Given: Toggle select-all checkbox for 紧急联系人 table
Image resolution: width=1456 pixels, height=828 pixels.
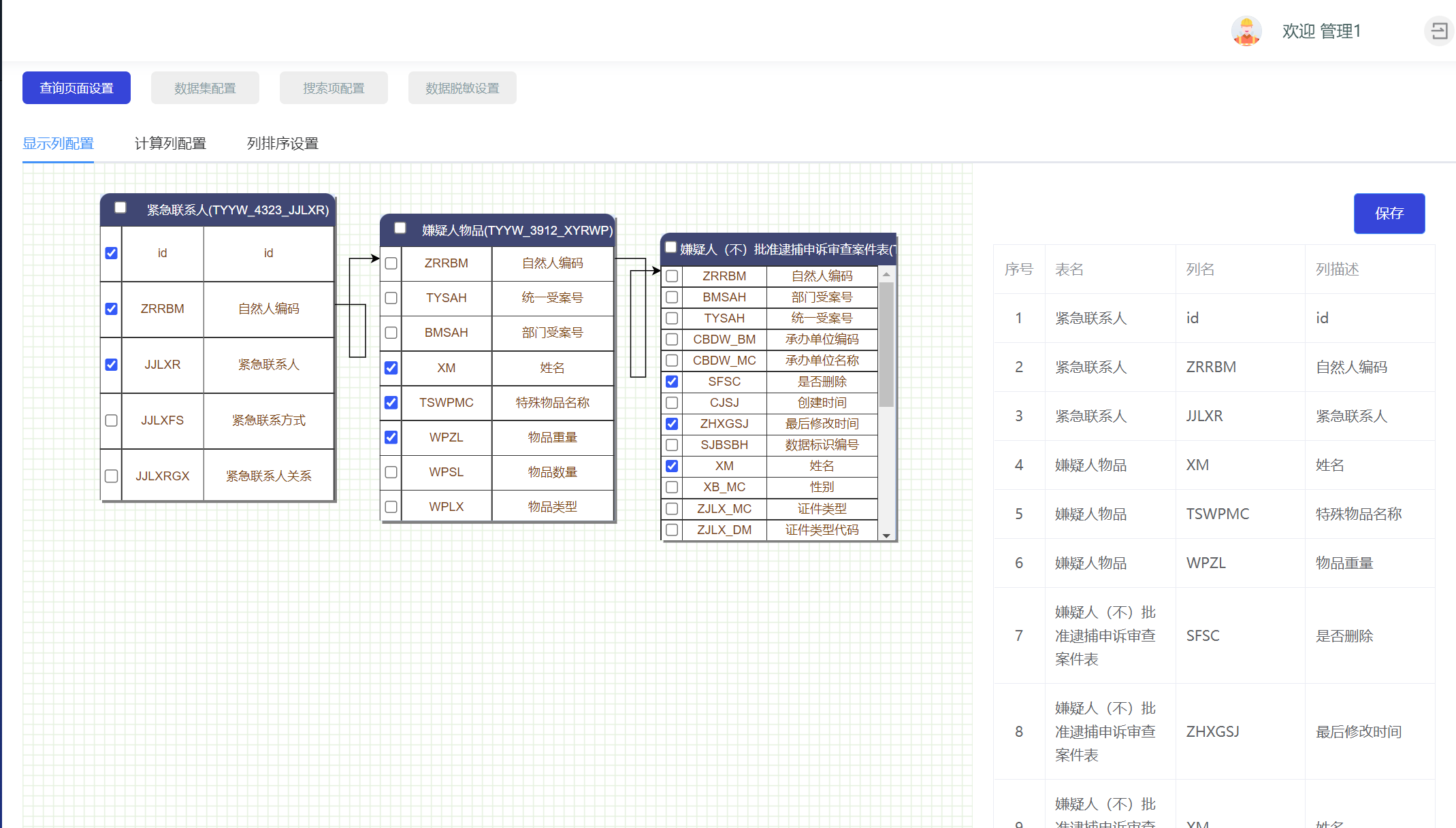Looking at the screenshot, I should pos(120,208).
